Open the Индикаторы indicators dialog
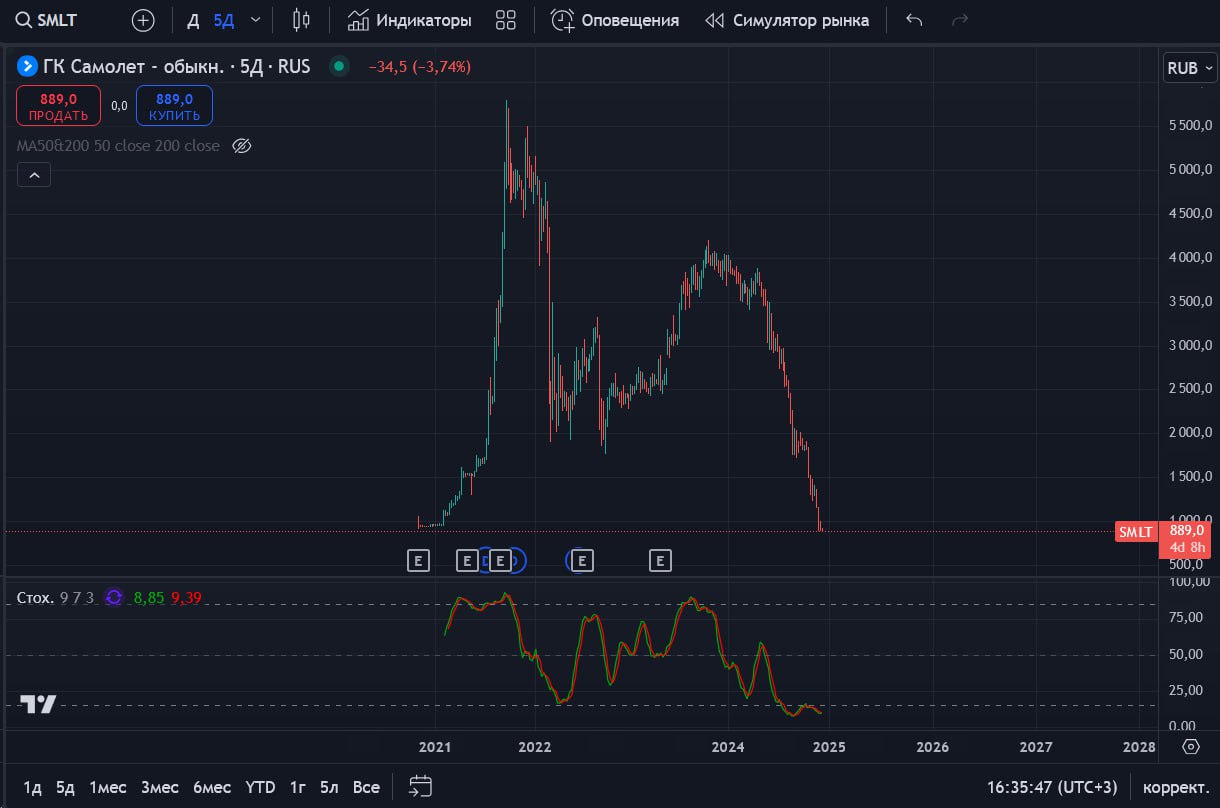Image resolution: width=1220 pixels, height=808 pixels. point(409,20)
